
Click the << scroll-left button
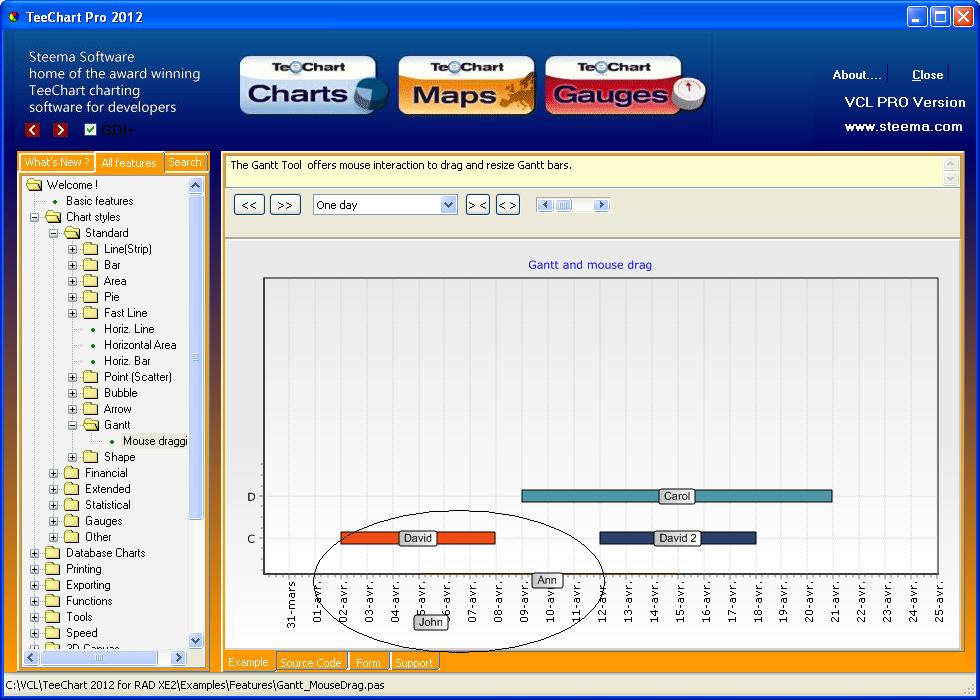click(249, 205)
